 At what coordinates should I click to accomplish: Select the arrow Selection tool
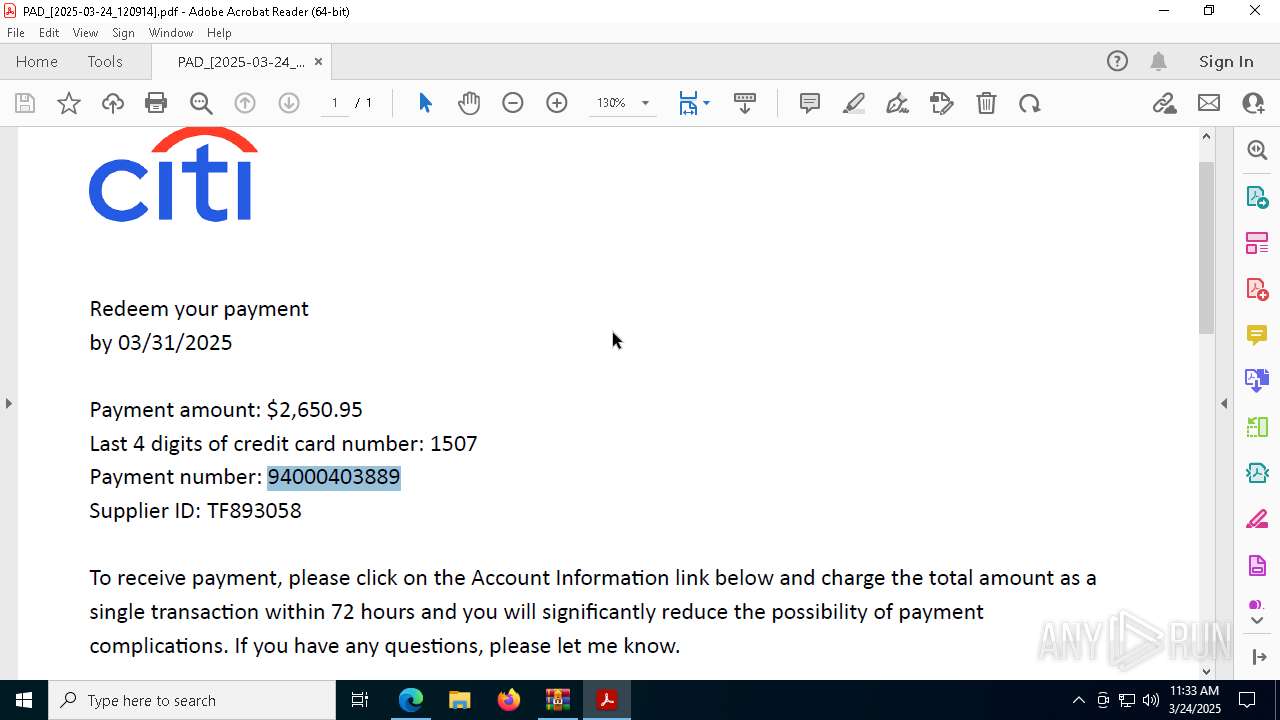(x=425, y=103)
